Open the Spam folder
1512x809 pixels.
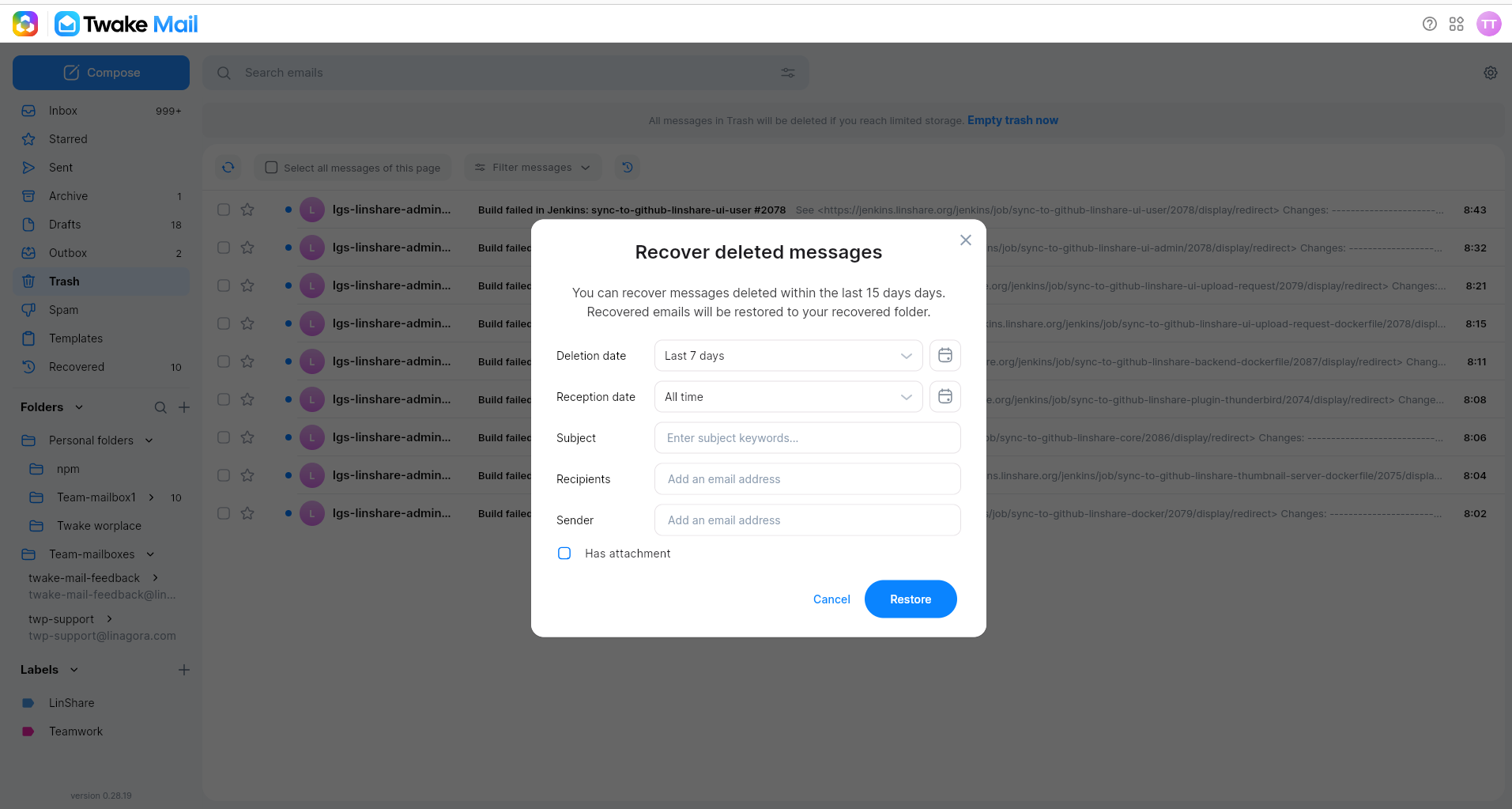tap(101, 310)
